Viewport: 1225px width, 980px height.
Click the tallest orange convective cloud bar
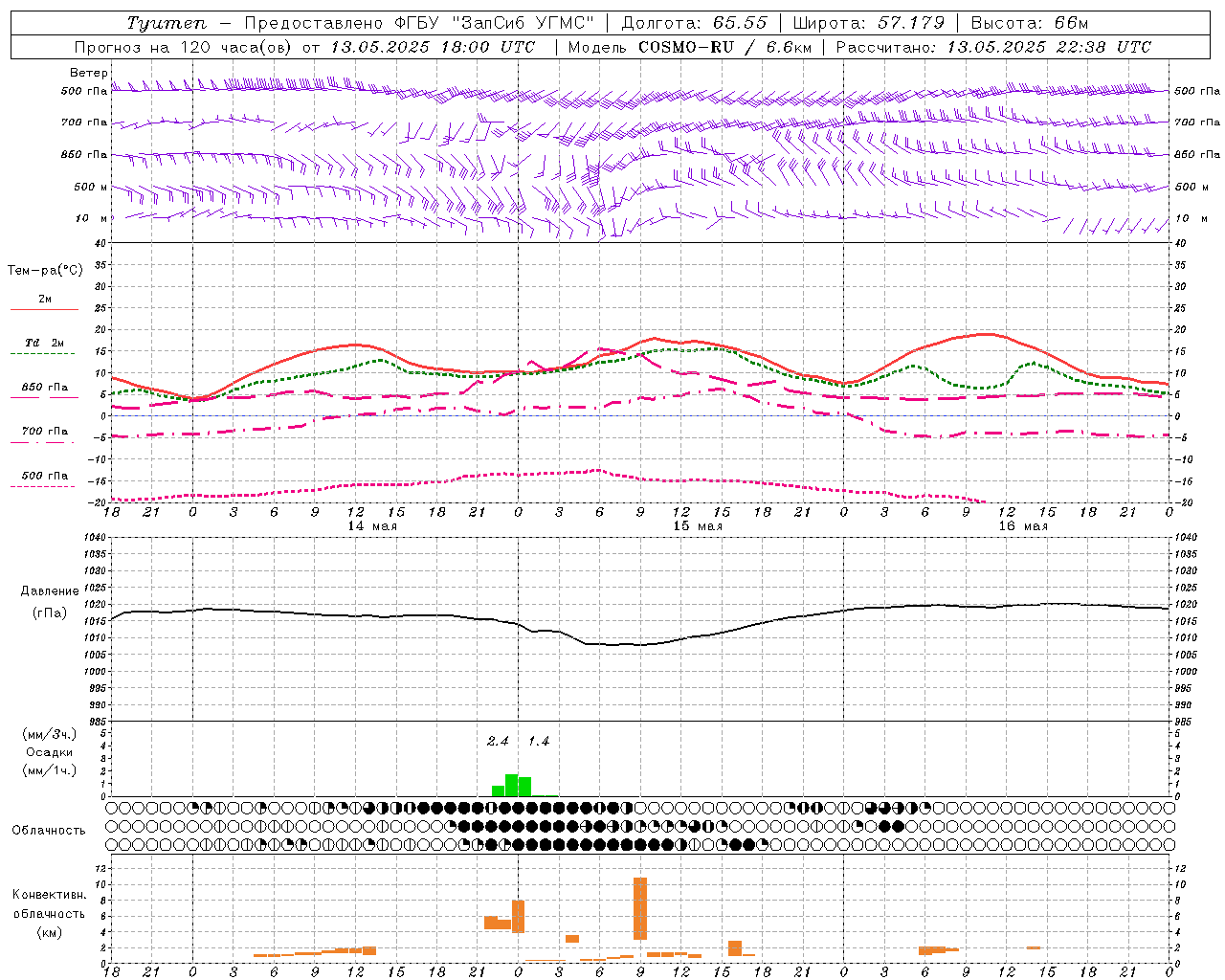(x=640, y=908)
